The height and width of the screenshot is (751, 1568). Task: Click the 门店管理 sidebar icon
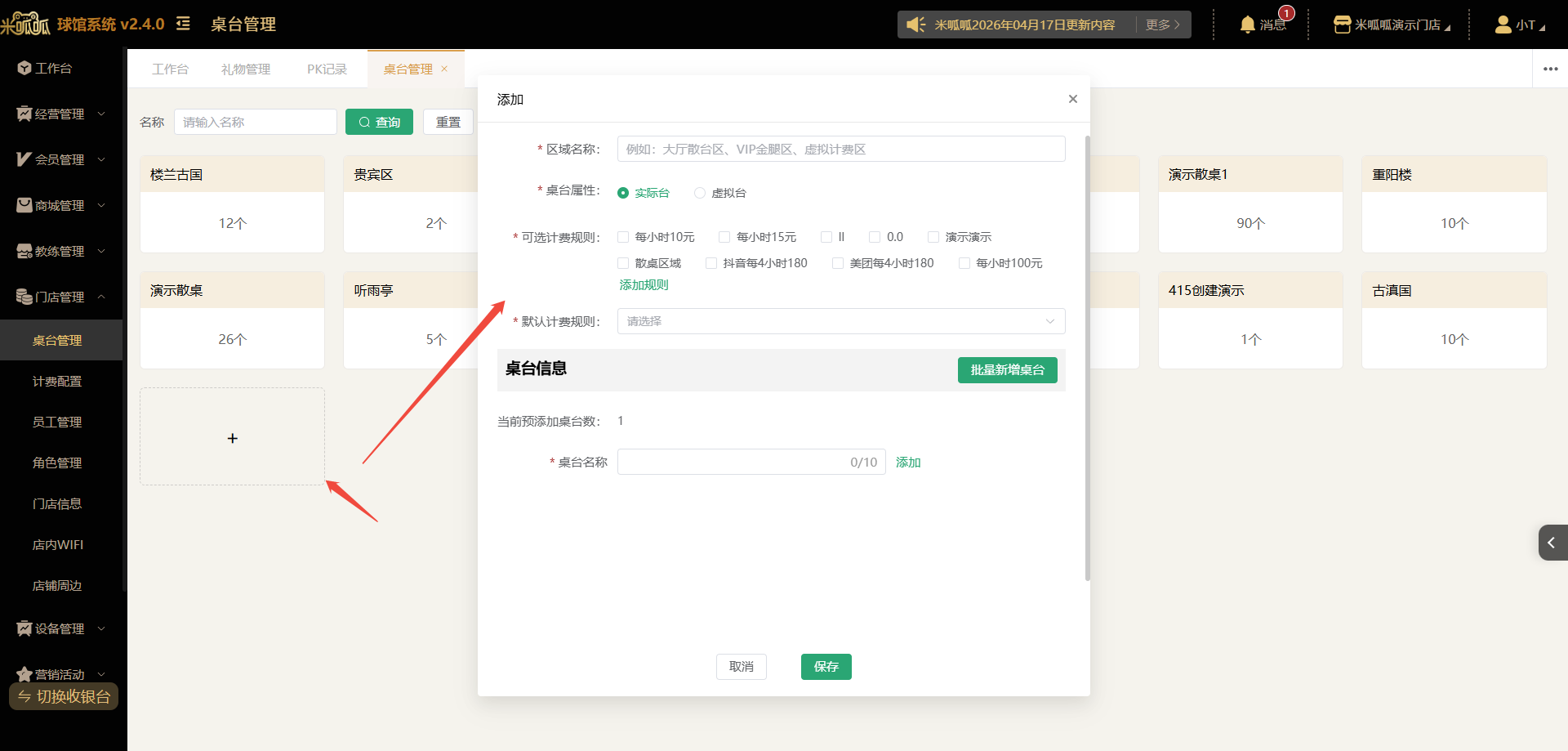point(24,297)
